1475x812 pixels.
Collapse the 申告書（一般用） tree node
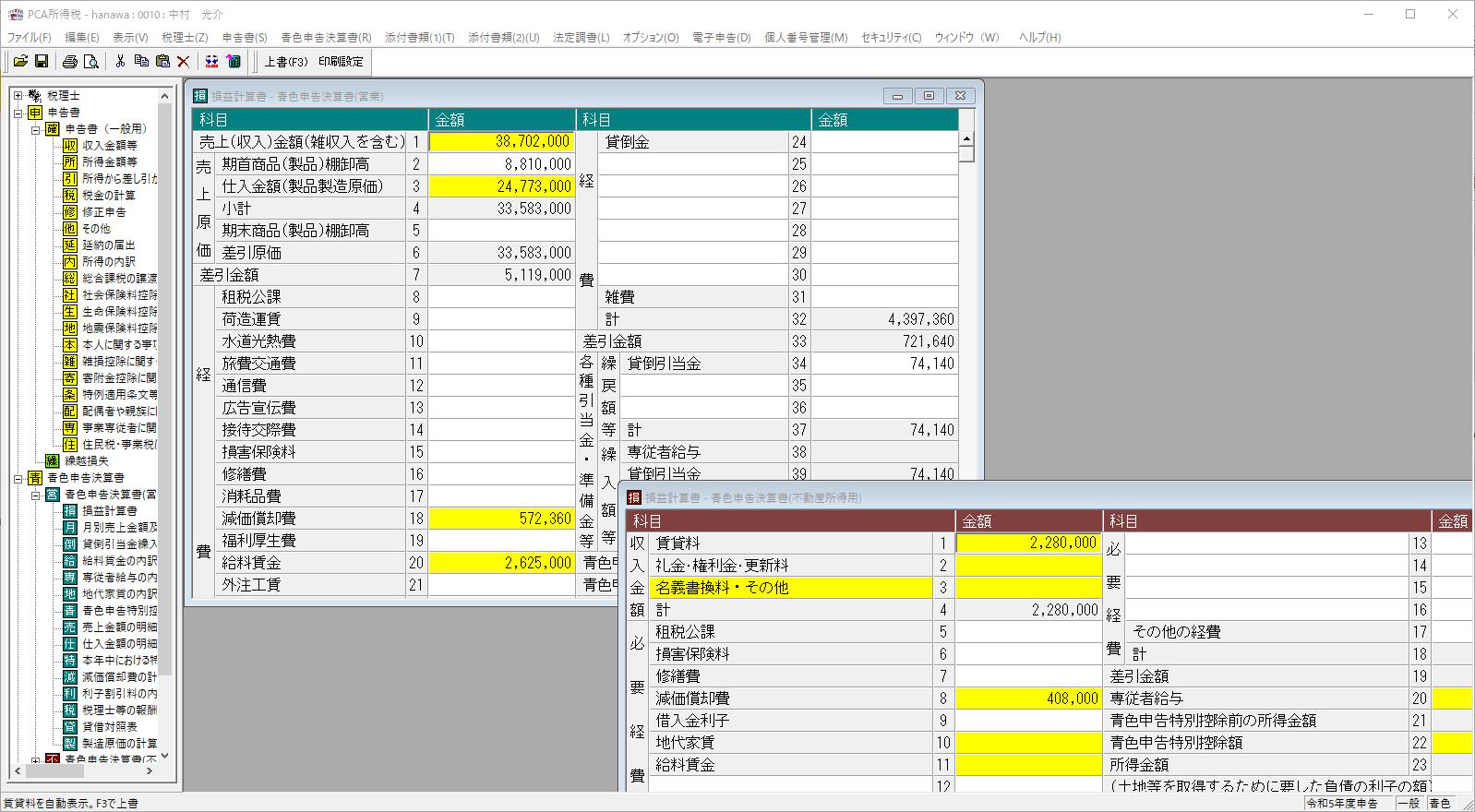tap(35, 128)
